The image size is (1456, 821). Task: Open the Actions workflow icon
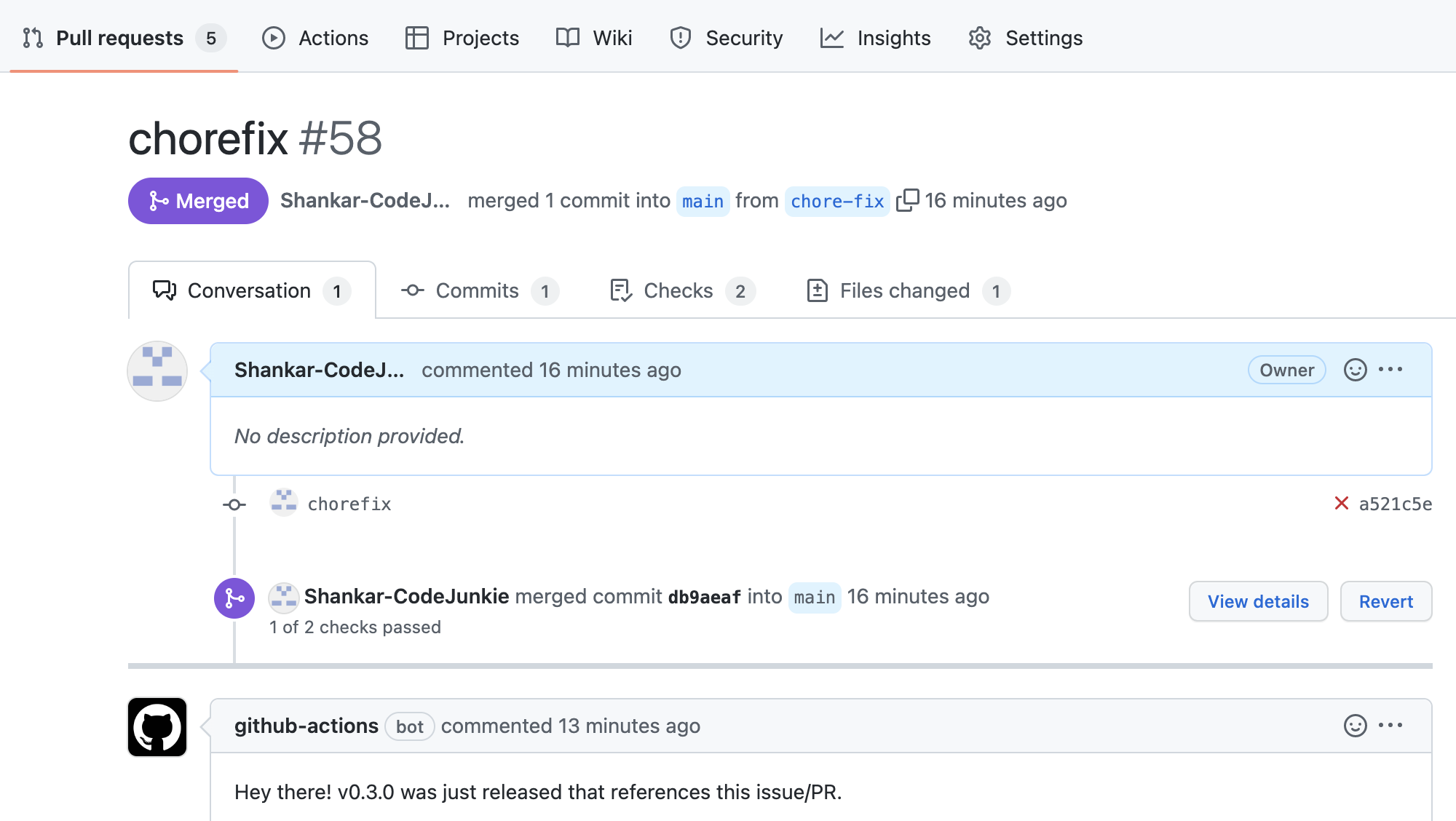point(274,38)
